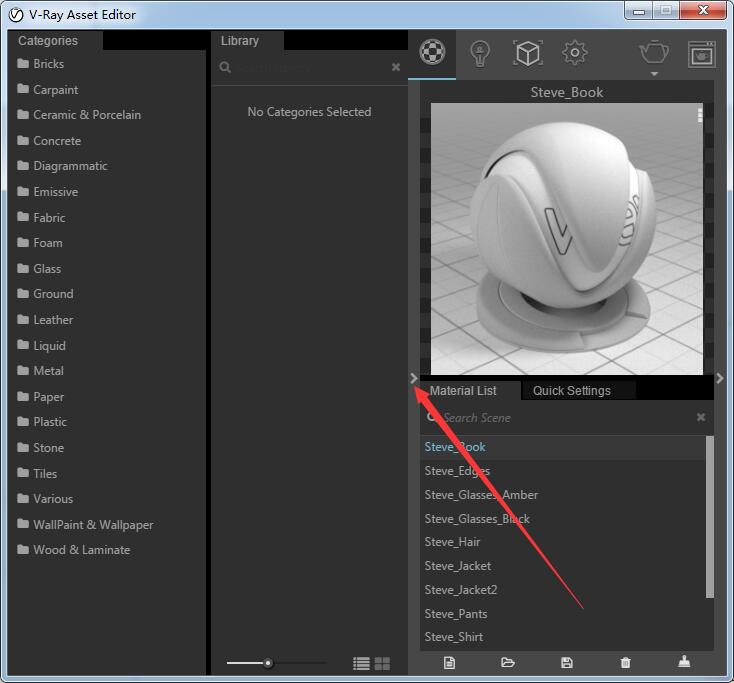Open the Leather category folder

[45, 320]
